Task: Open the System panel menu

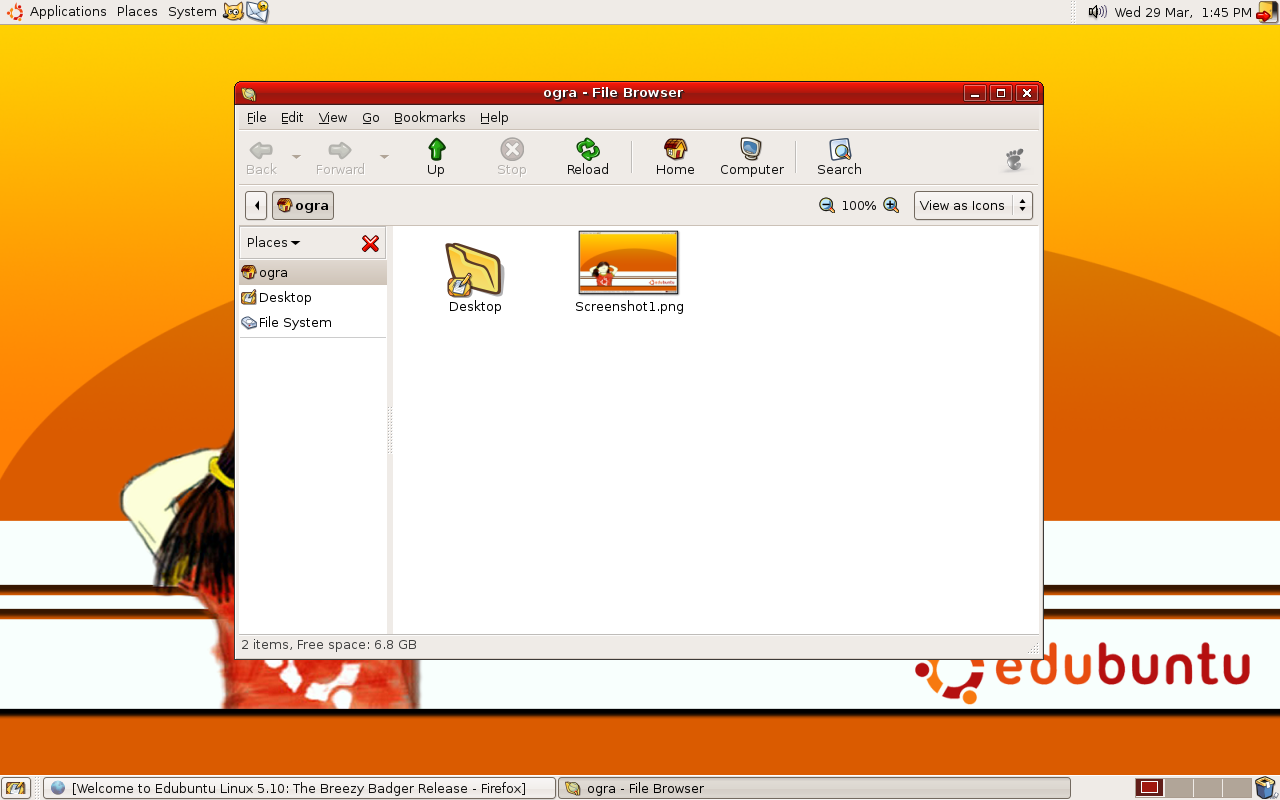Action: point(192,12)
